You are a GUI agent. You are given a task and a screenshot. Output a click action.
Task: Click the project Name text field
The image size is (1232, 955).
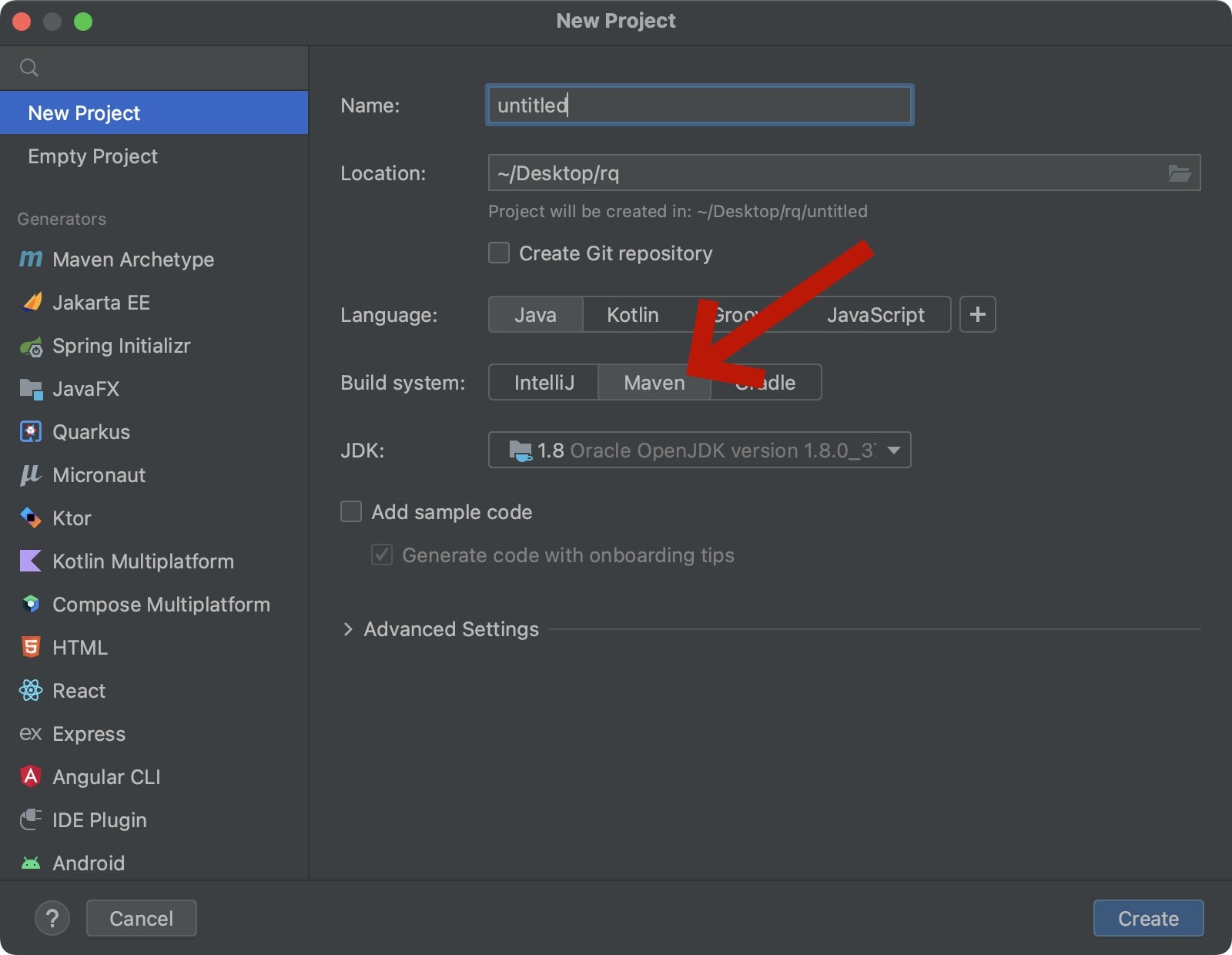point(699,106)
